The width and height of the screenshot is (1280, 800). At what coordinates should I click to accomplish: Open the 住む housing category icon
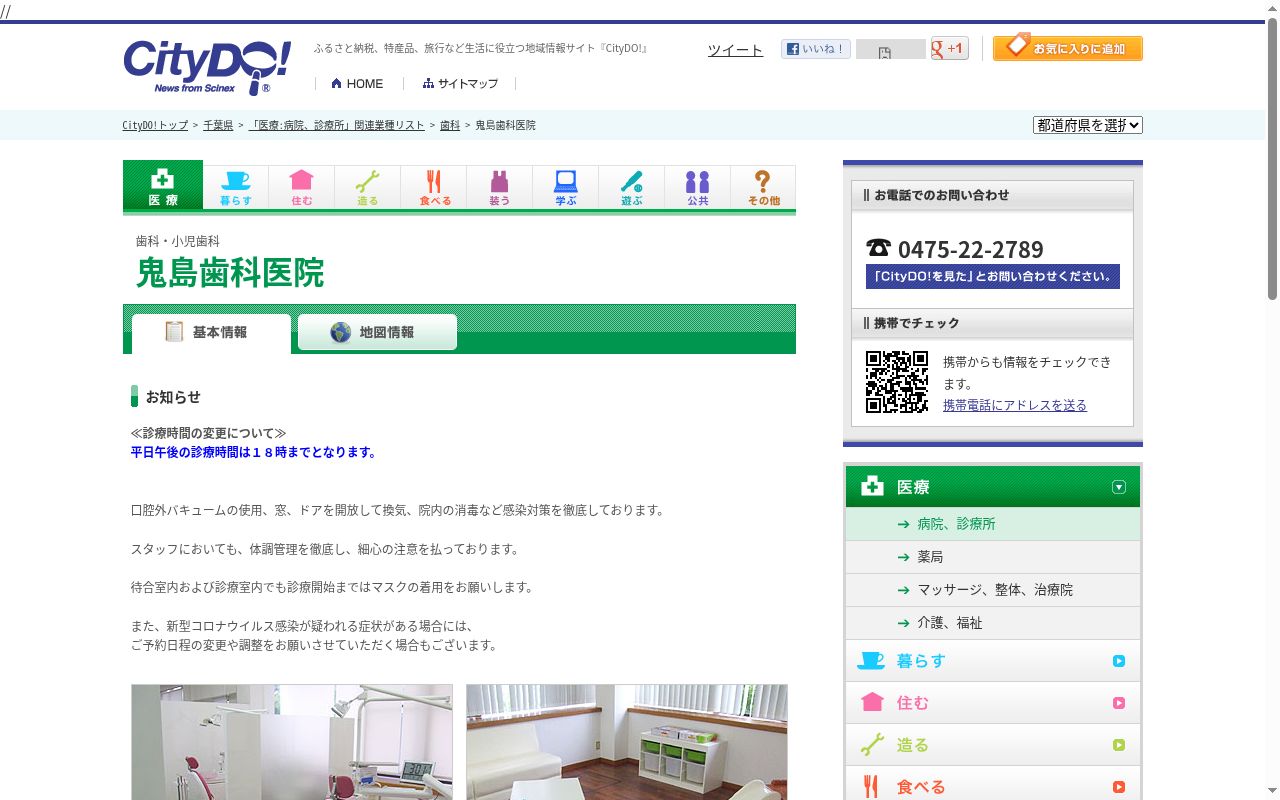[x=302, y=187]
